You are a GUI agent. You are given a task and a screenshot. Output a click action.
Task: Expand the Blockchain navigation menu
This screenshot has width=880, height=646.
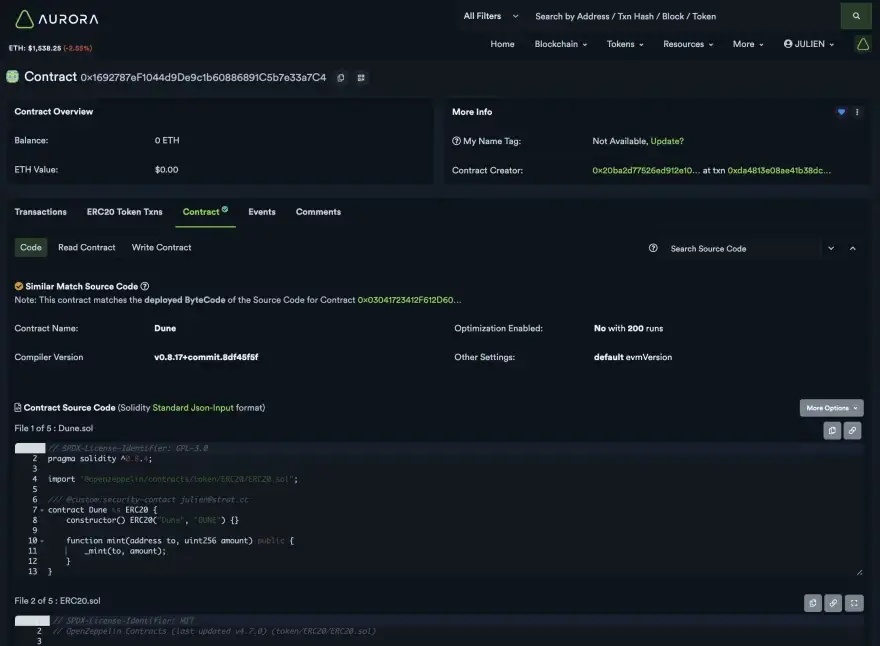click(560, 44)
